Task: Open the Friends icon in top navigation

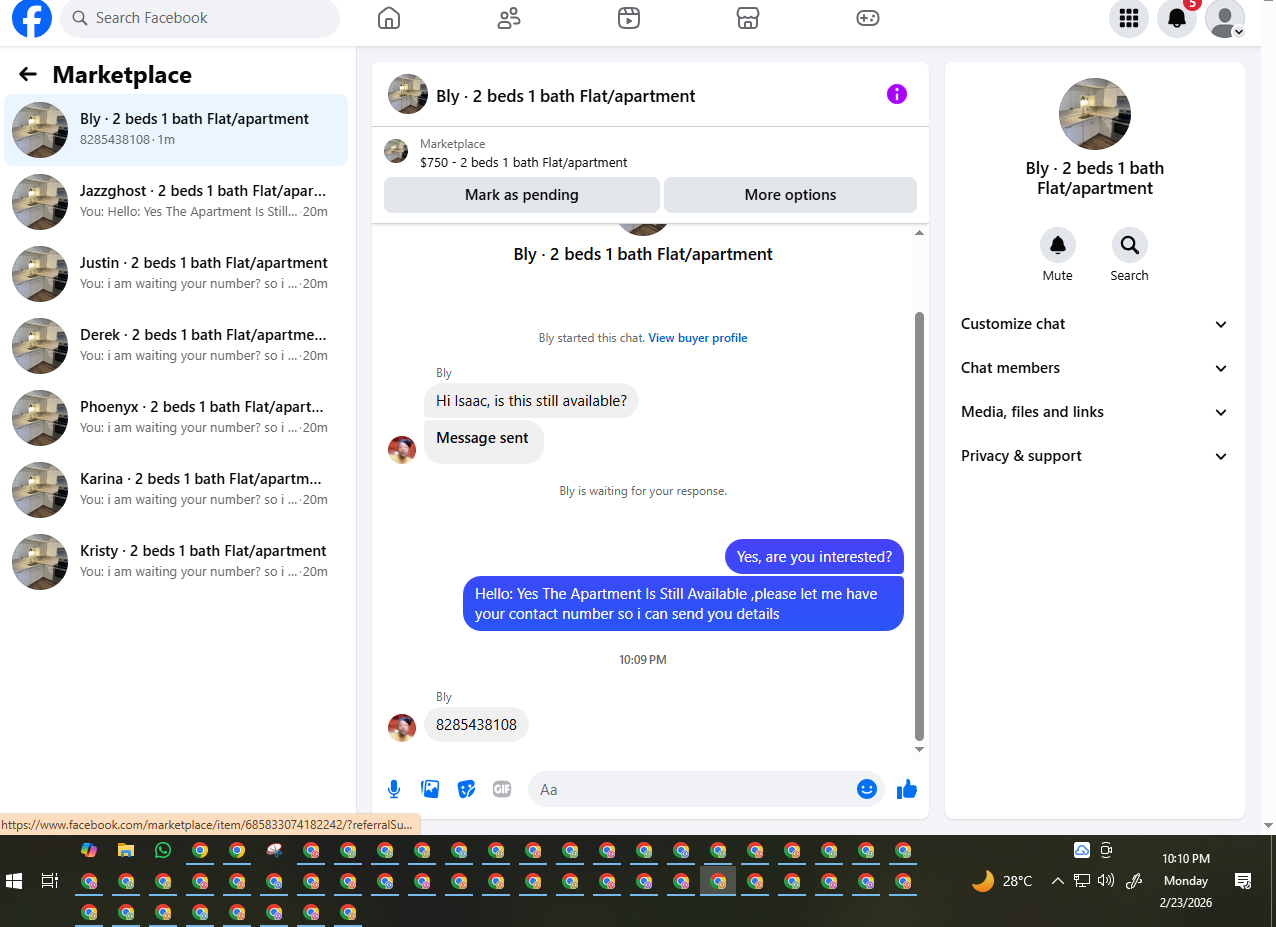Action: click(509, 18)
